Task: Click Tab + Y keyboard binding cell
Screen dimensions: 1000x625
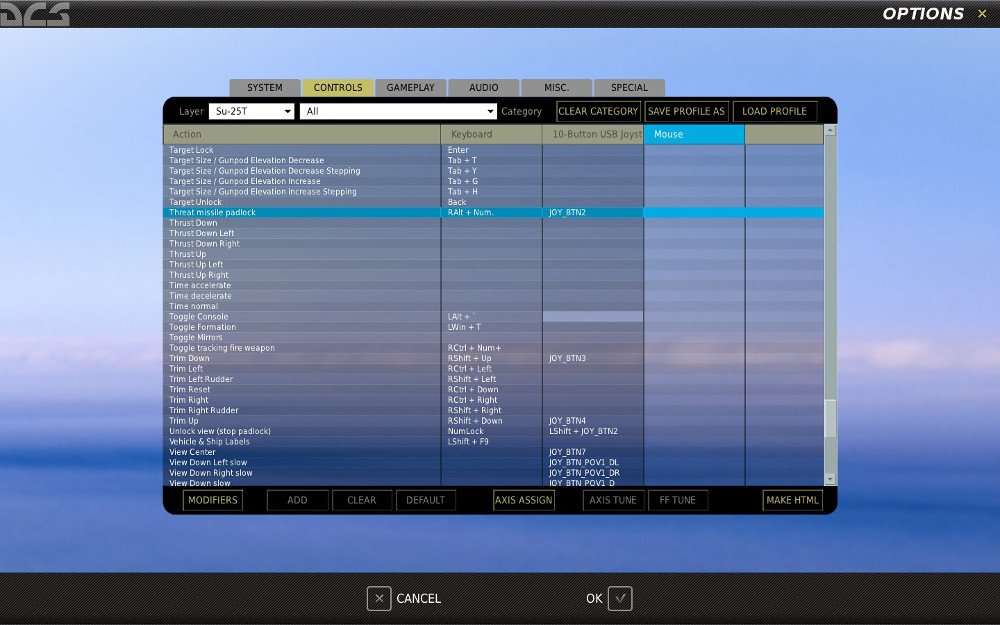Action: (x=491, y=171)
